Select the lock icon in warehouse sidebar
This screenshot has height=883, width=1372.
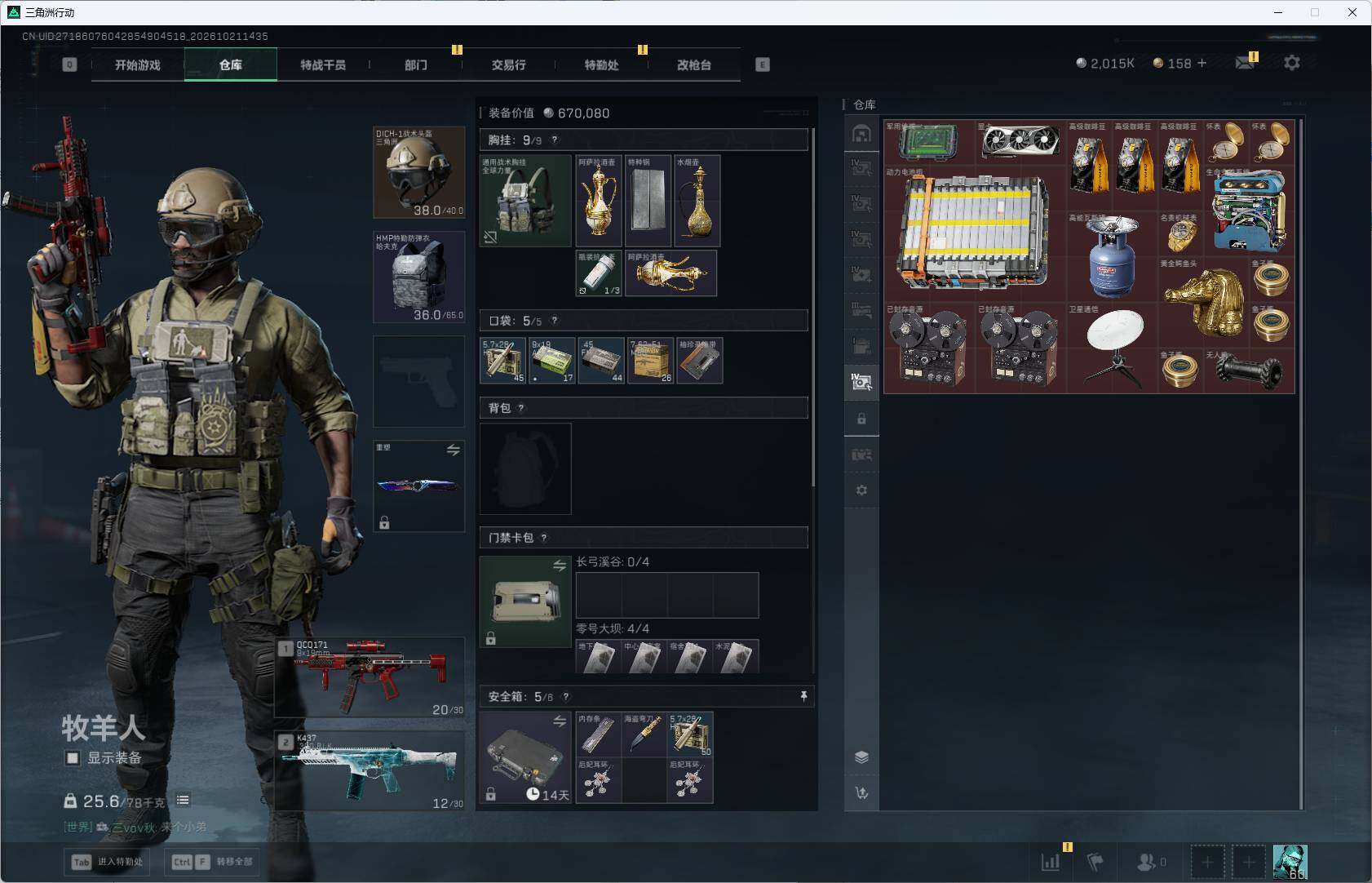coord(861,419)
